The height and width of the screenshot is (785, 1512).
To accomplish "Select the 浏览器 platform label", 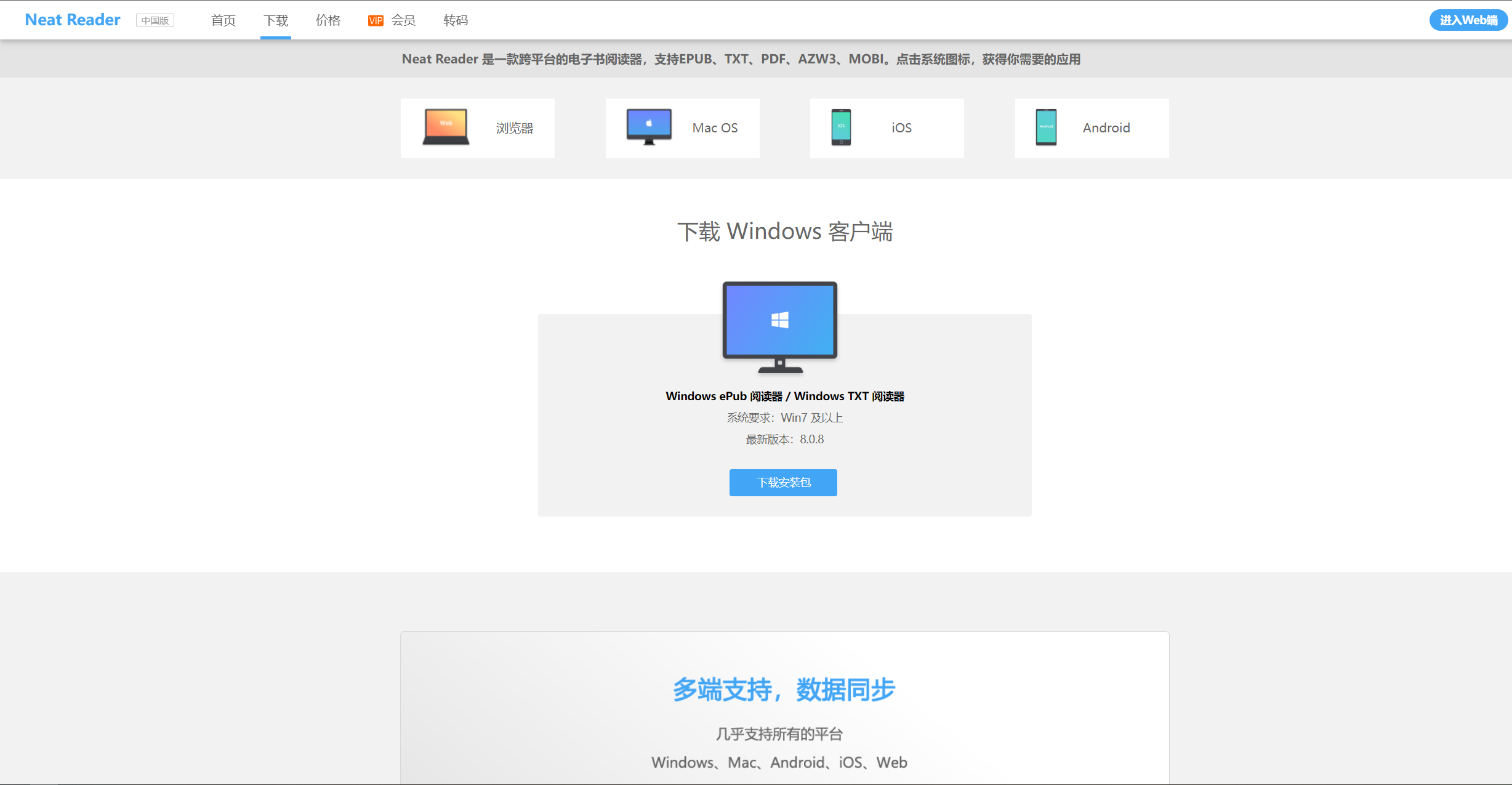I will [515, 128].
